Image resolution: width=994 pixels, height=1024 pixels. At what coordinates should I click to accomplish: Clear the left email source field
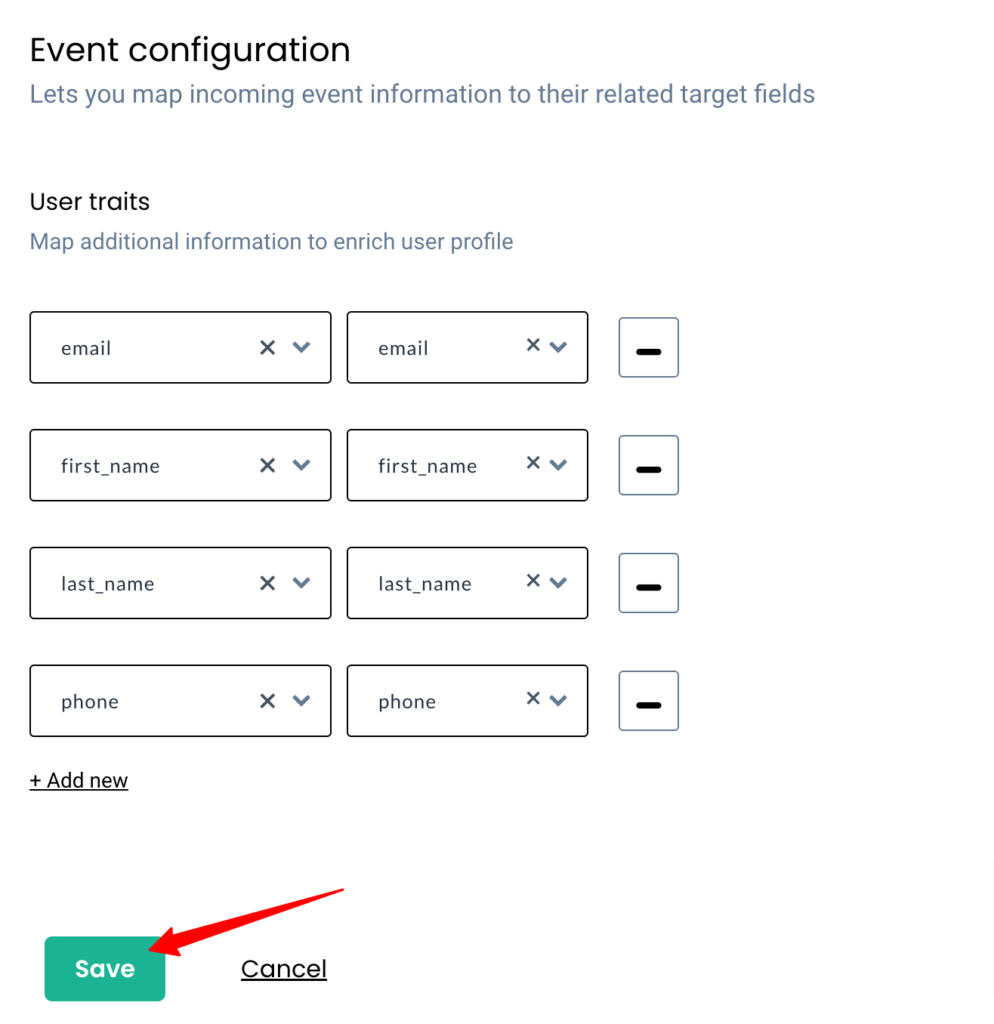267,347
